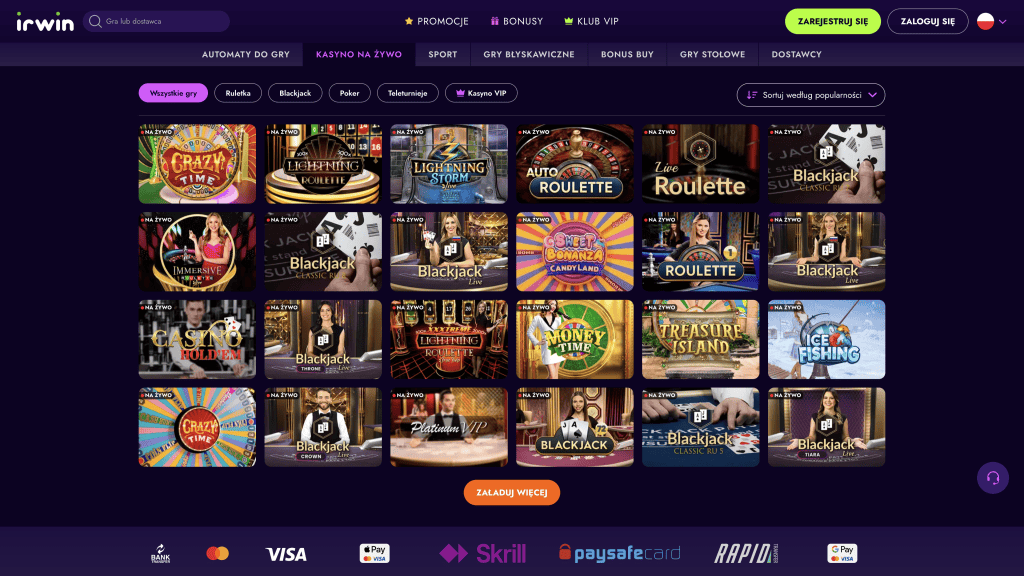Click the Zarejestruj się button
This screenshot has width=1024, height=576.
pyautogui.click(x=833, y=22)
